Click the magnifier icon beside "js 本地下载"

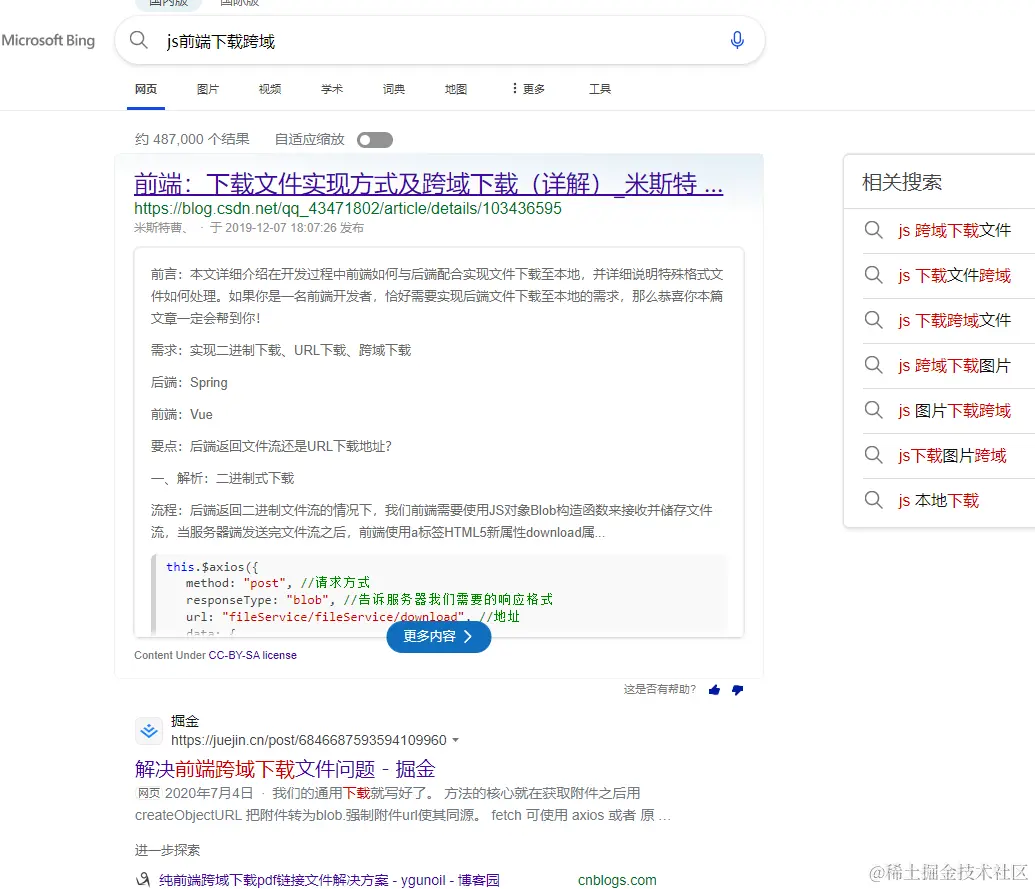click(873, 500)
